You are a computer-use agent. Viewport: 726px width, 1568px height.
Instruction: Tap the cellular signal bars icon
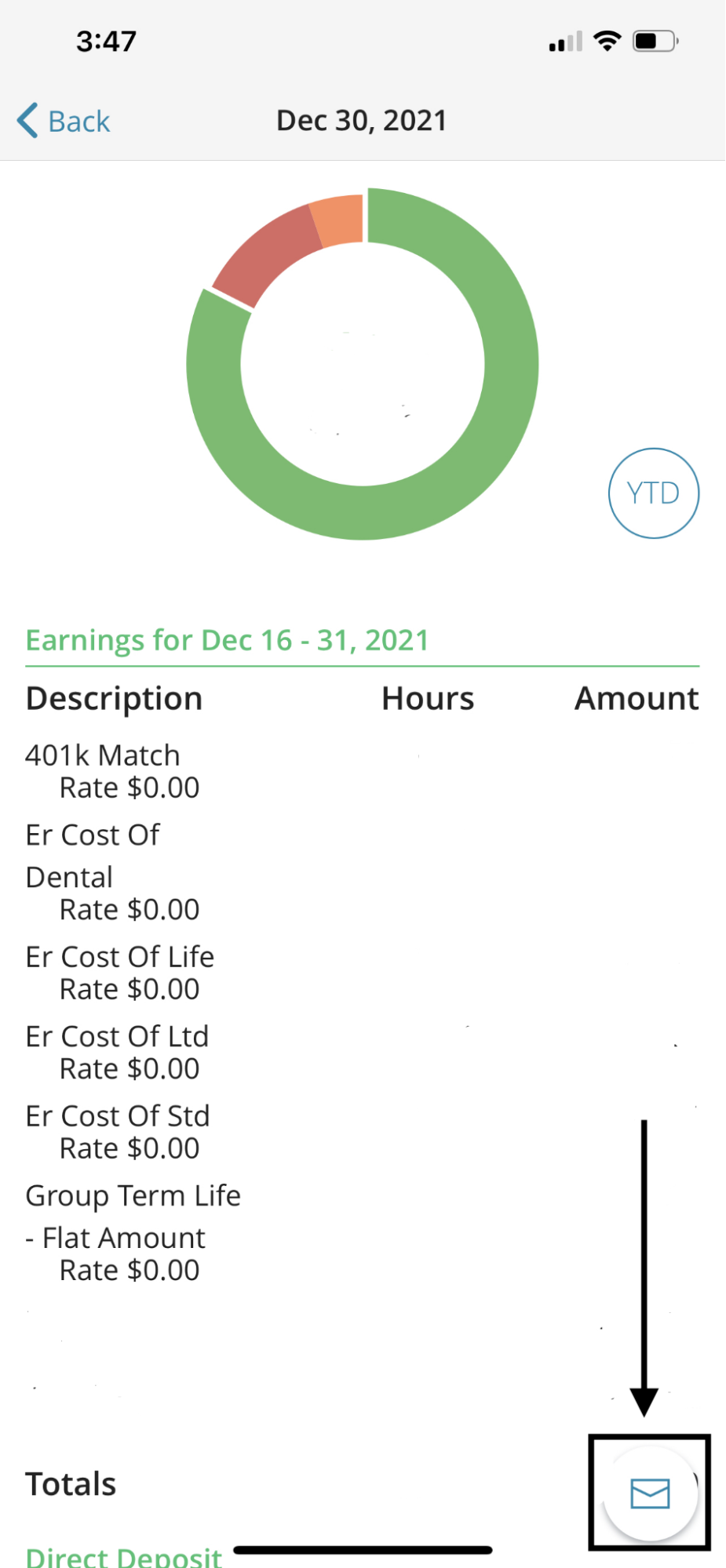coord(566,42)
